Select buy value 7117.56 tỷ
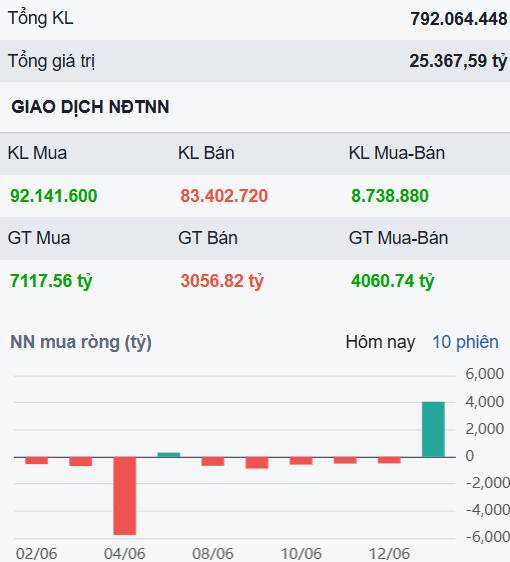The width and height of the screenshot is (510, 562). pyautogui.click(x=51, y=281)
